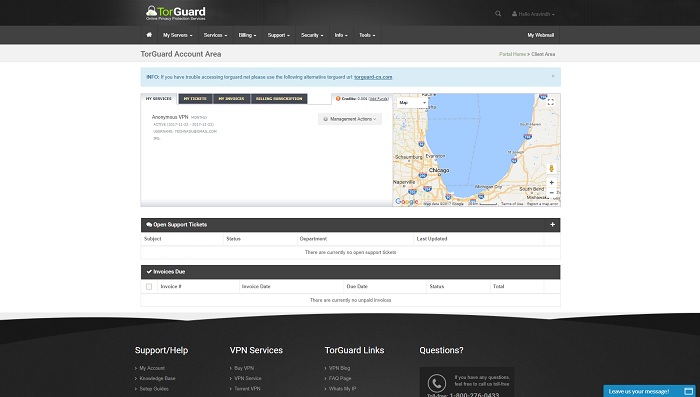Click the Invoice # column header

point(171,287)
